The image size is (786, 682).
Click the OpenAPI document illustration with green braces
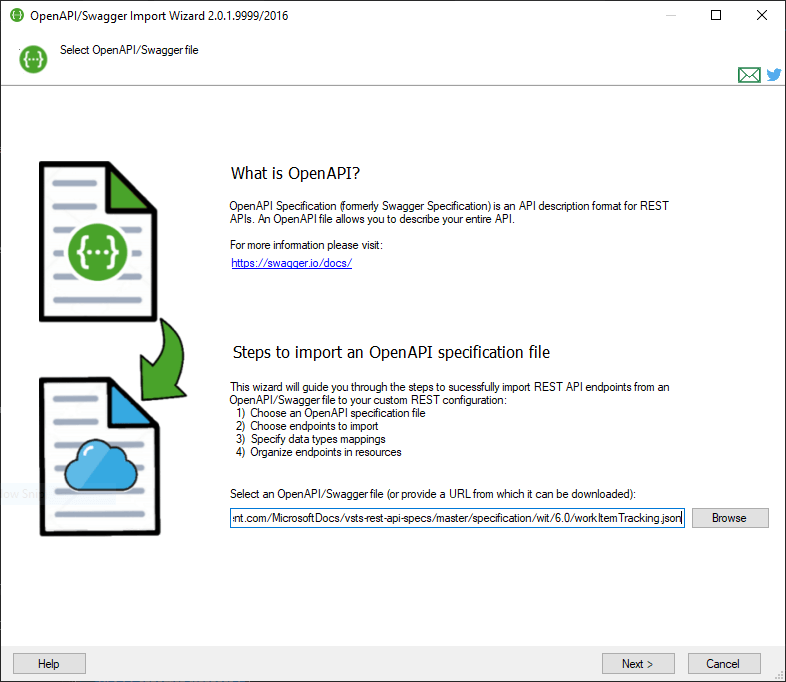[x=98, y=241]
